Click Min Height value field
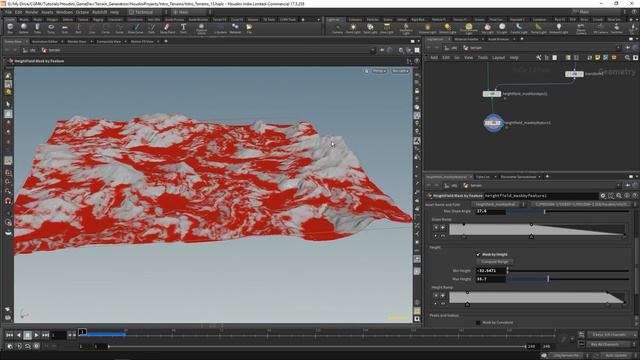This screenshot has width=640, height=360. pyautogui.click(x=491, y=271)
